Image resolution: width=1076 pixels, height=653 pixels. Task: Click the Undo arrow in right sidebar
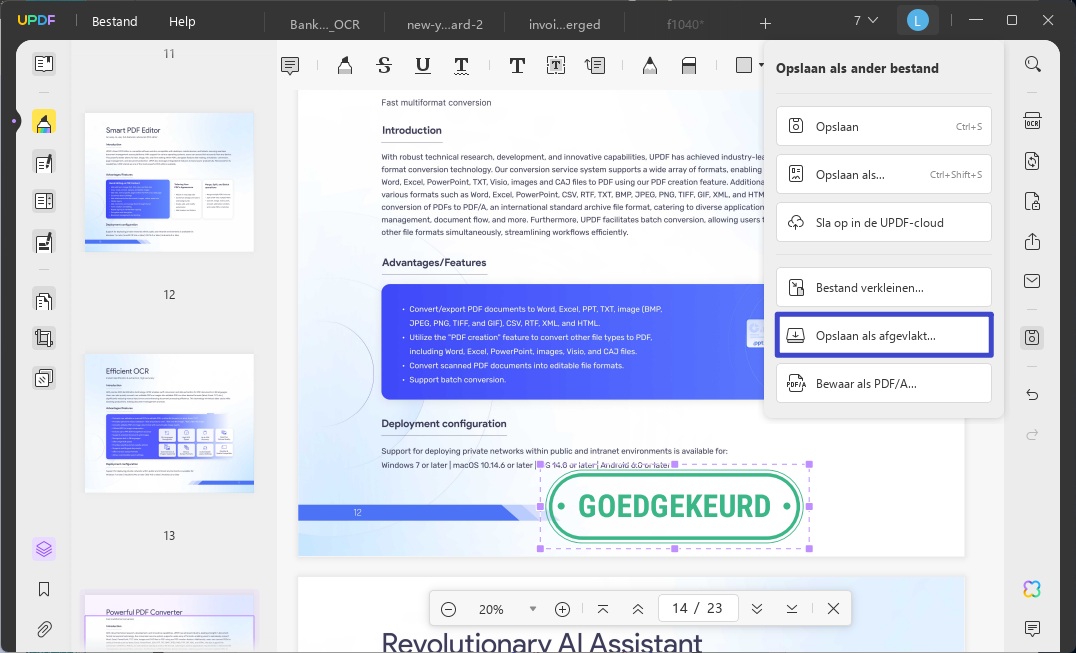click(x=1033, y=394)
